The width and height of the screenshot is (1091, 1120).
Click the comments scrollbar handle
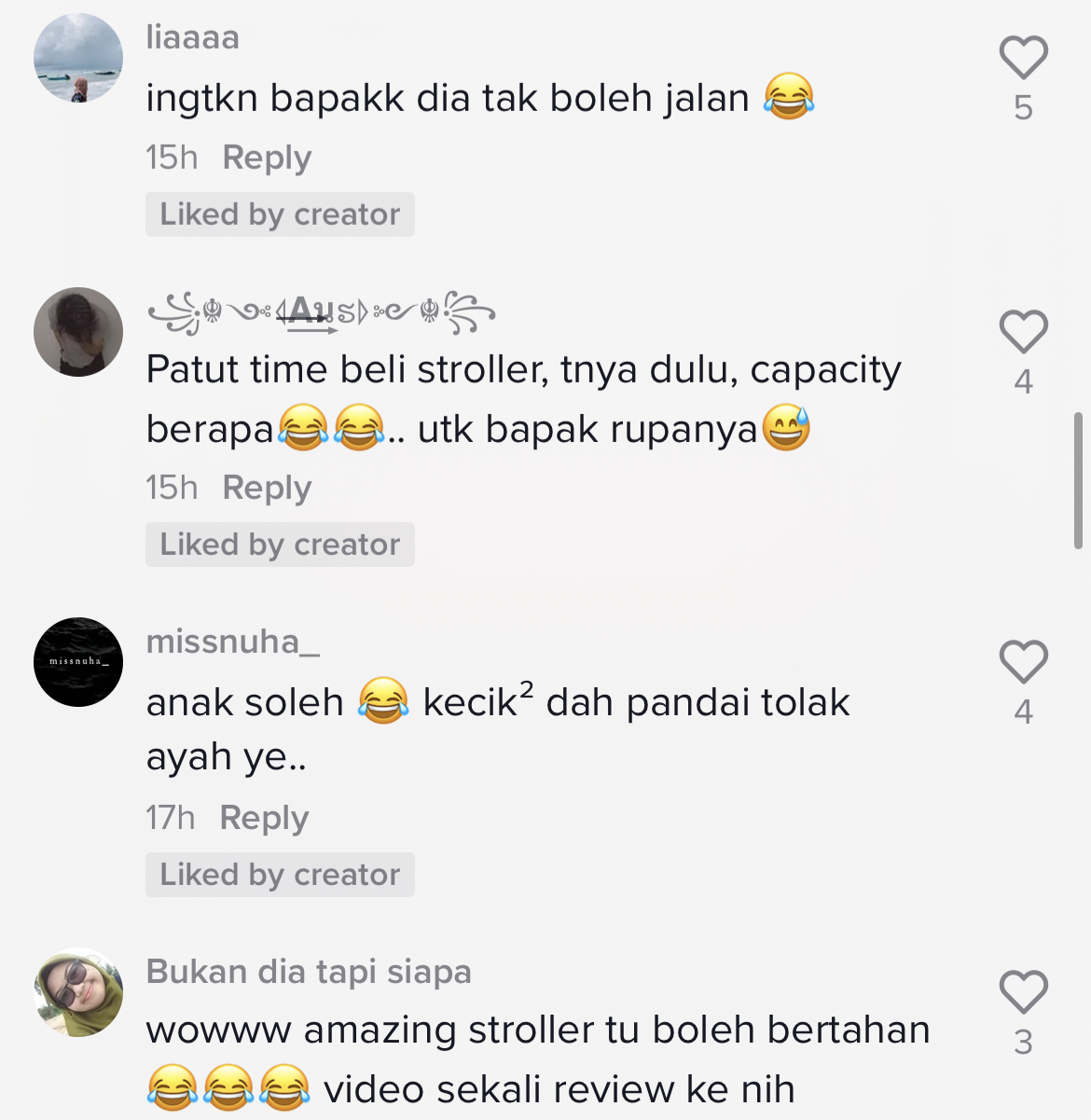tap(1079, 480)
